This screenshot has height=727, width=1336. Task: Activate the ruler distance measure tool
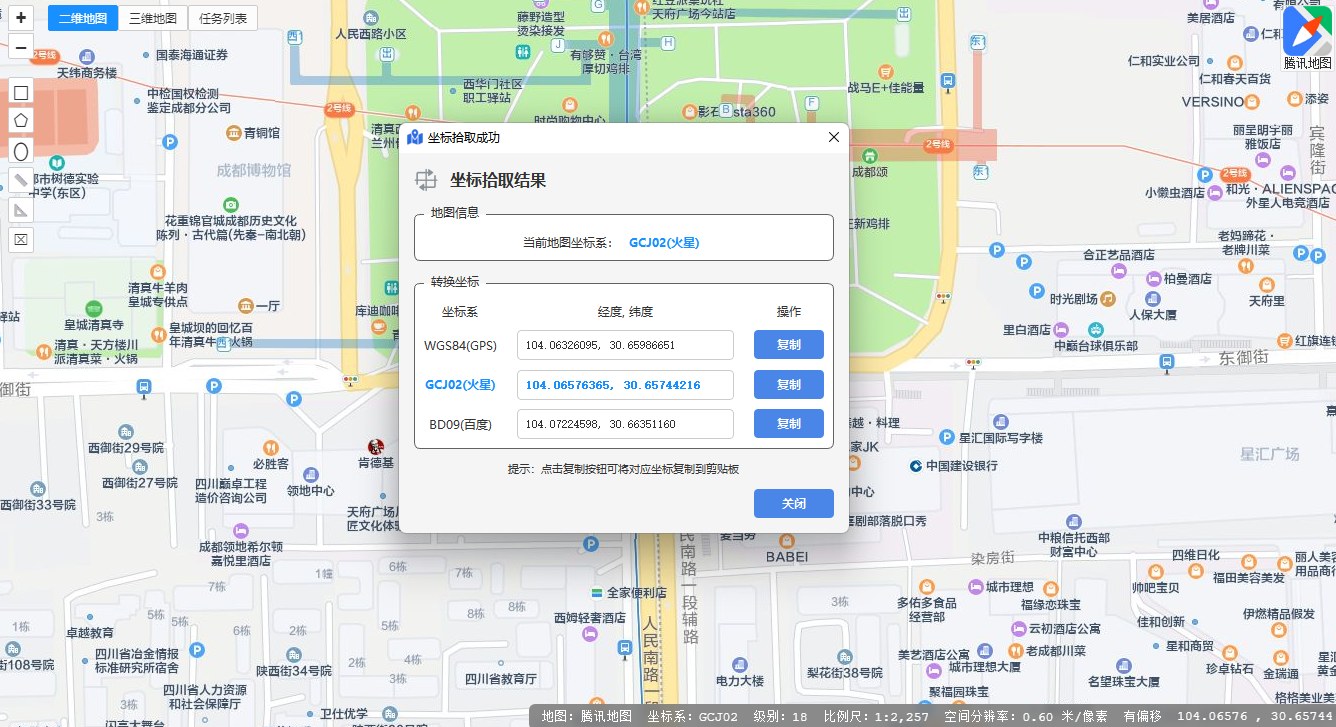pos(21,180)
